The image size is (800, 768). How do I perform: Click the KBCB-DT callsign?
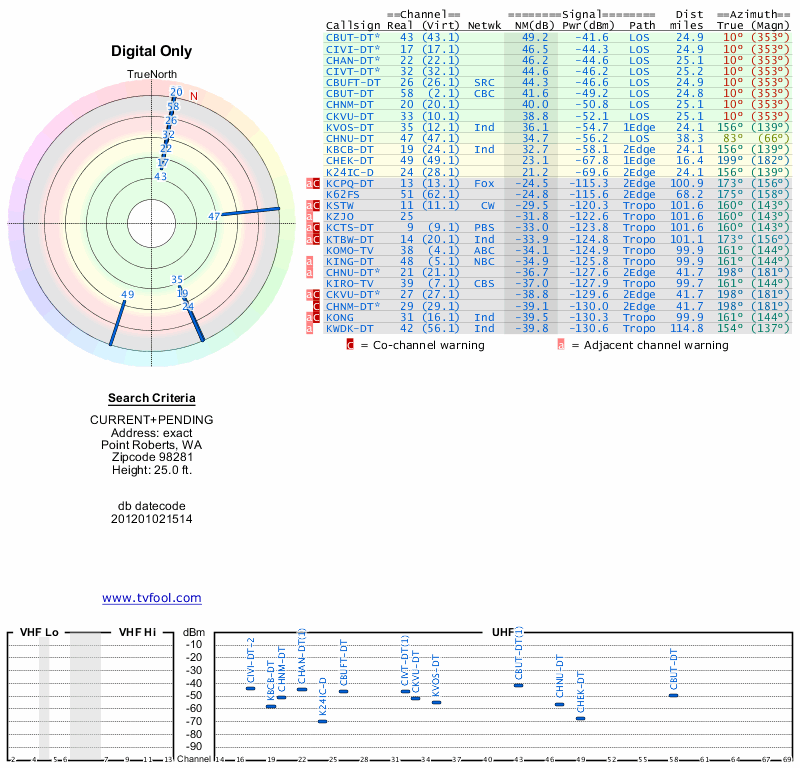click(350, 150)
